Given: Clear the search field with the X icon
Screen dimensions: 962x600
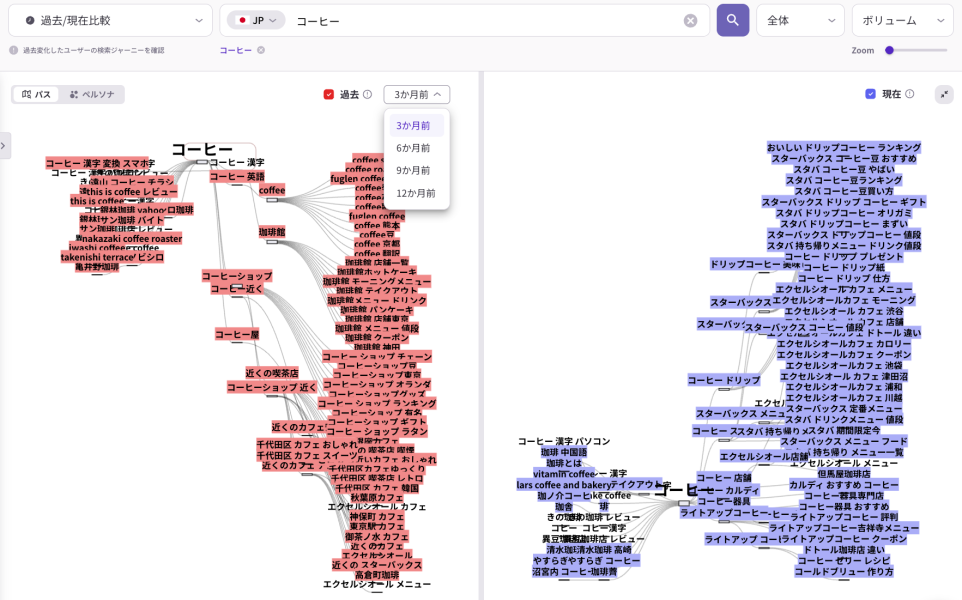Looking at the screenshot, I should 690,20.
